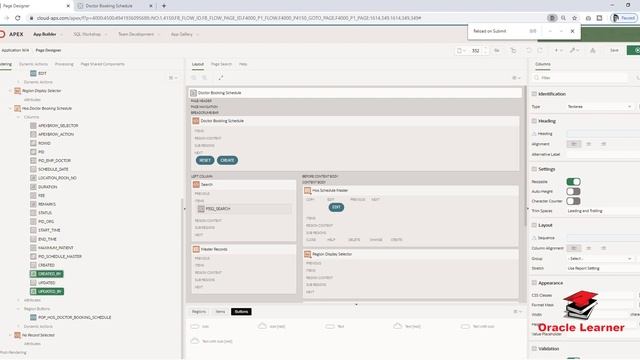Click the zoom in icon in Layout toolbar
This screenshot has height=360, width=640.
tap(204, 78)
